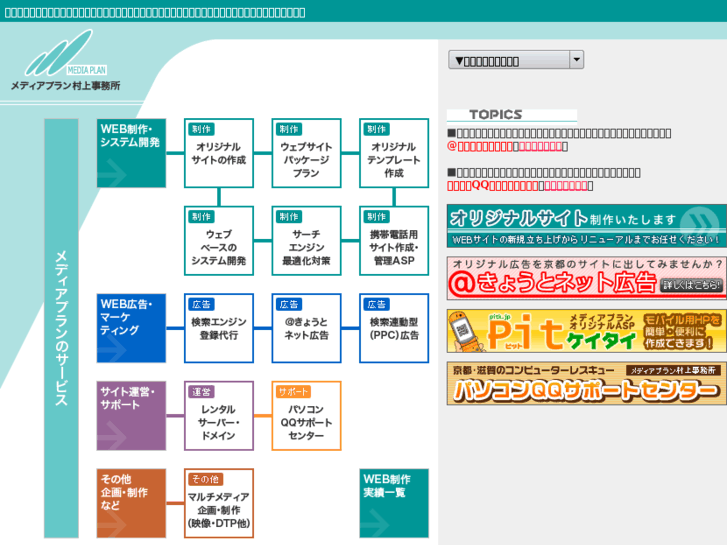Open 携帯電話用サイト作成・管理ASP box

(x=394, y=241)
